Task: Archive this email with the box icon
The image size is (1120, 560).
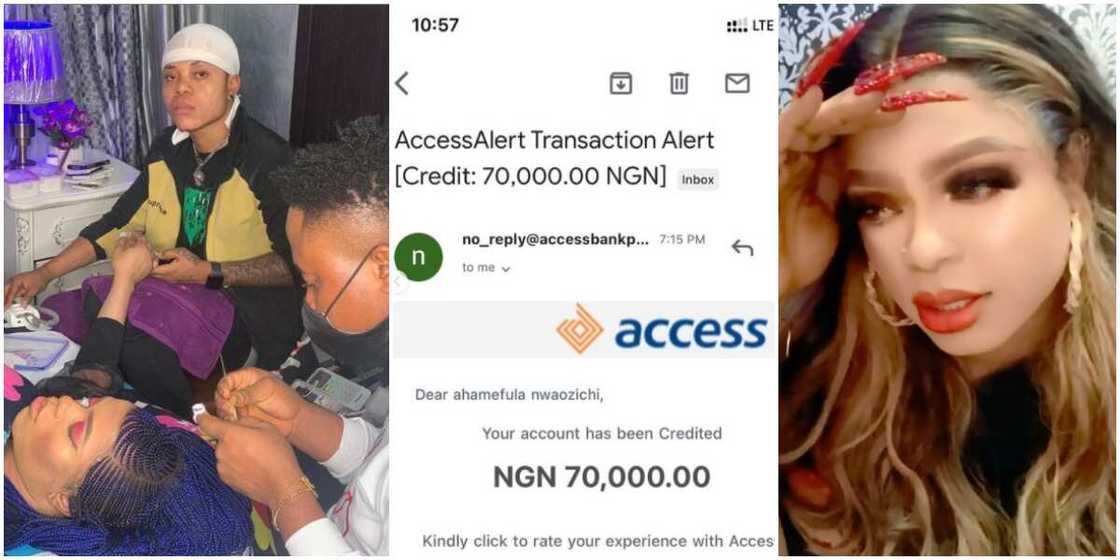Action: 621,84
